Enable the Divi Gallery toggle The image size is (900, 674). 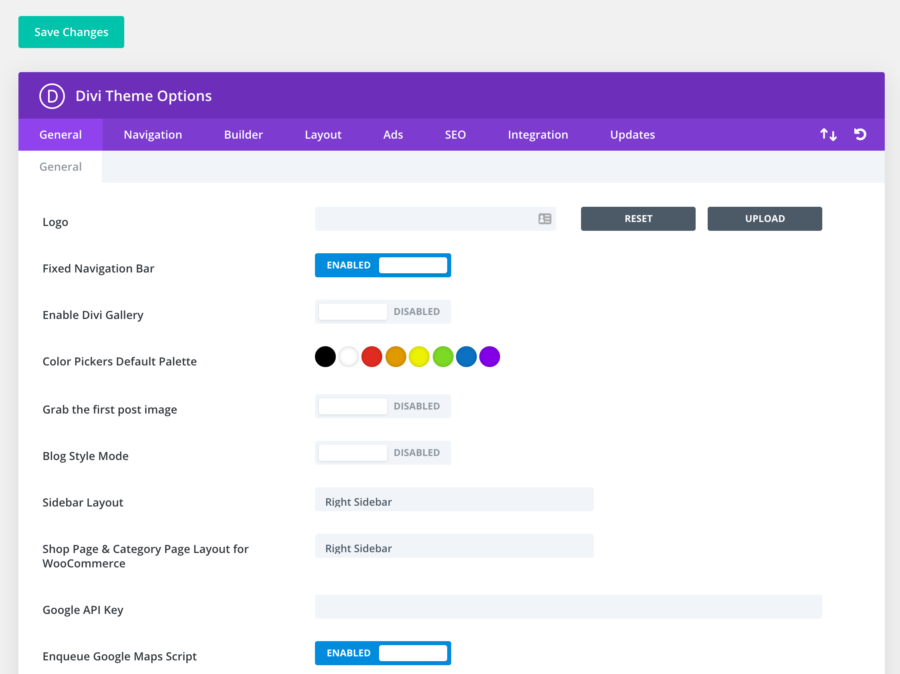pyautogui.click(x=383, y=312)
